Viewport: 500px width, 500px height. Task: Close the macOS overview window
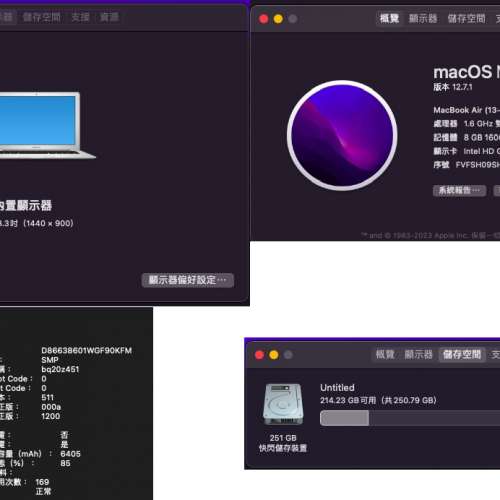[264, 19]
